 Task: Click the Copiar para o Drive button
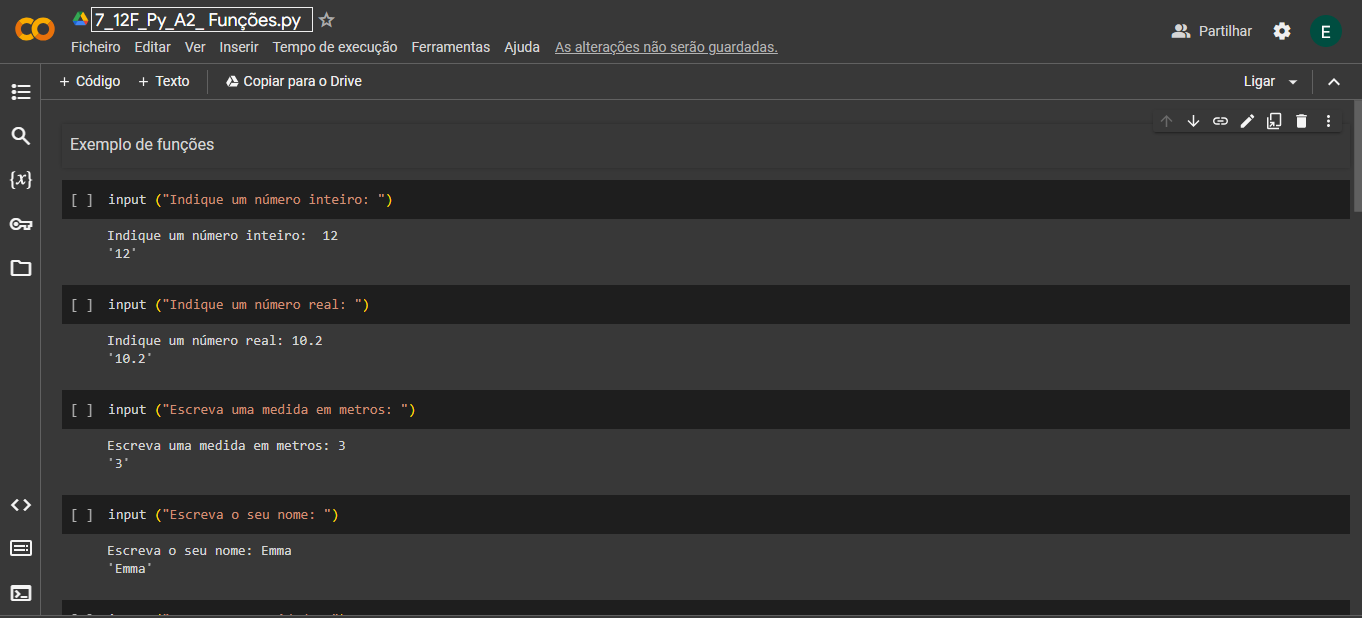click(x=293, y=82)
